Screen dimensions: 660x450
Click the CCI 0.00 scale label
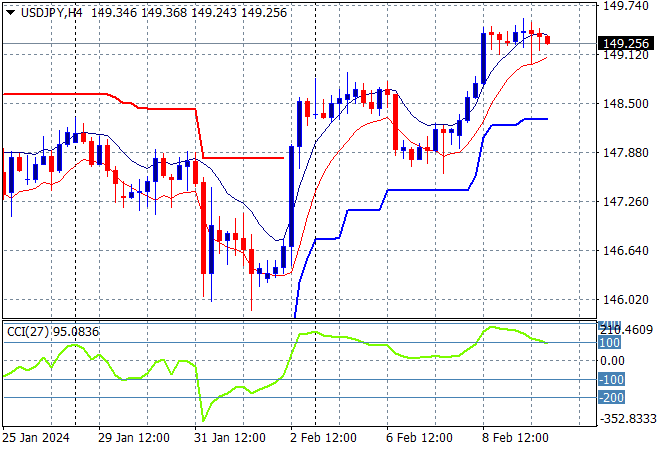point(612,360)
